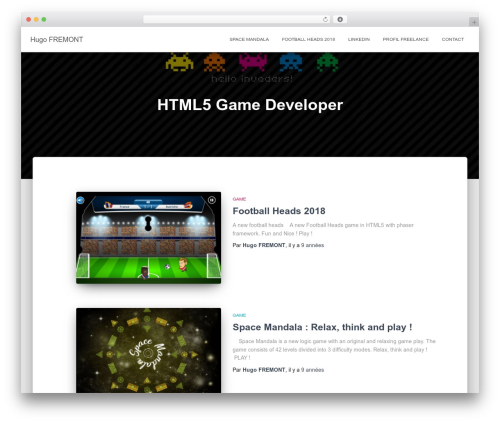
Task: Mute sound in Football Heads thumbnail
Action: [x=81, y=200]
